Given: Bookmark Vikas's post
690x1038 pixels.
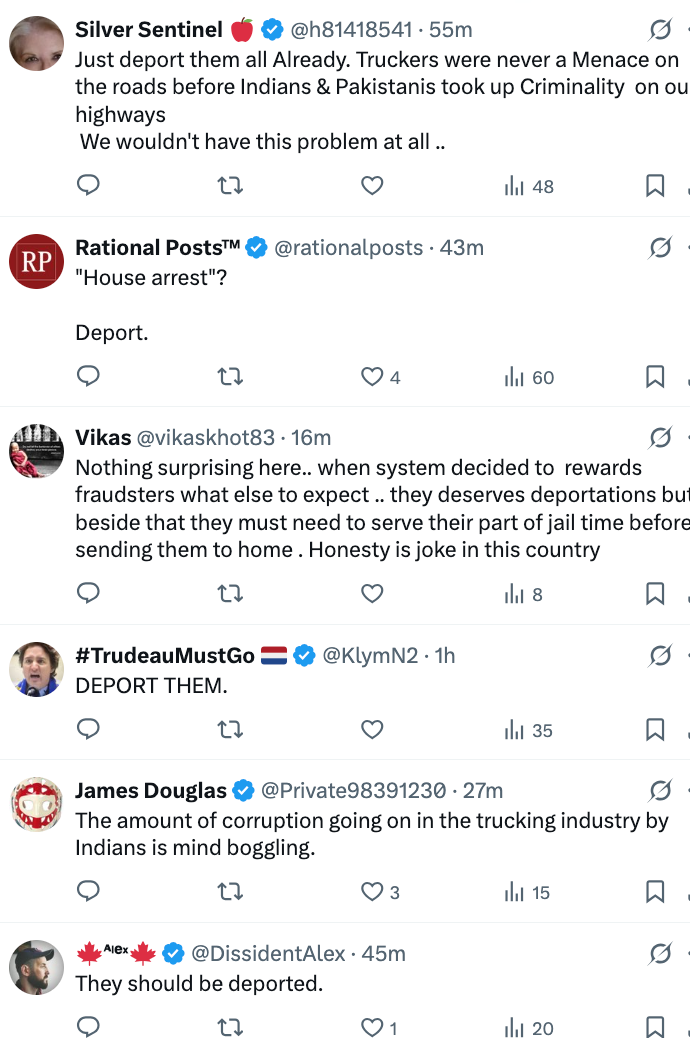Looking at the screenshot, I should click(x=655, y=594).
